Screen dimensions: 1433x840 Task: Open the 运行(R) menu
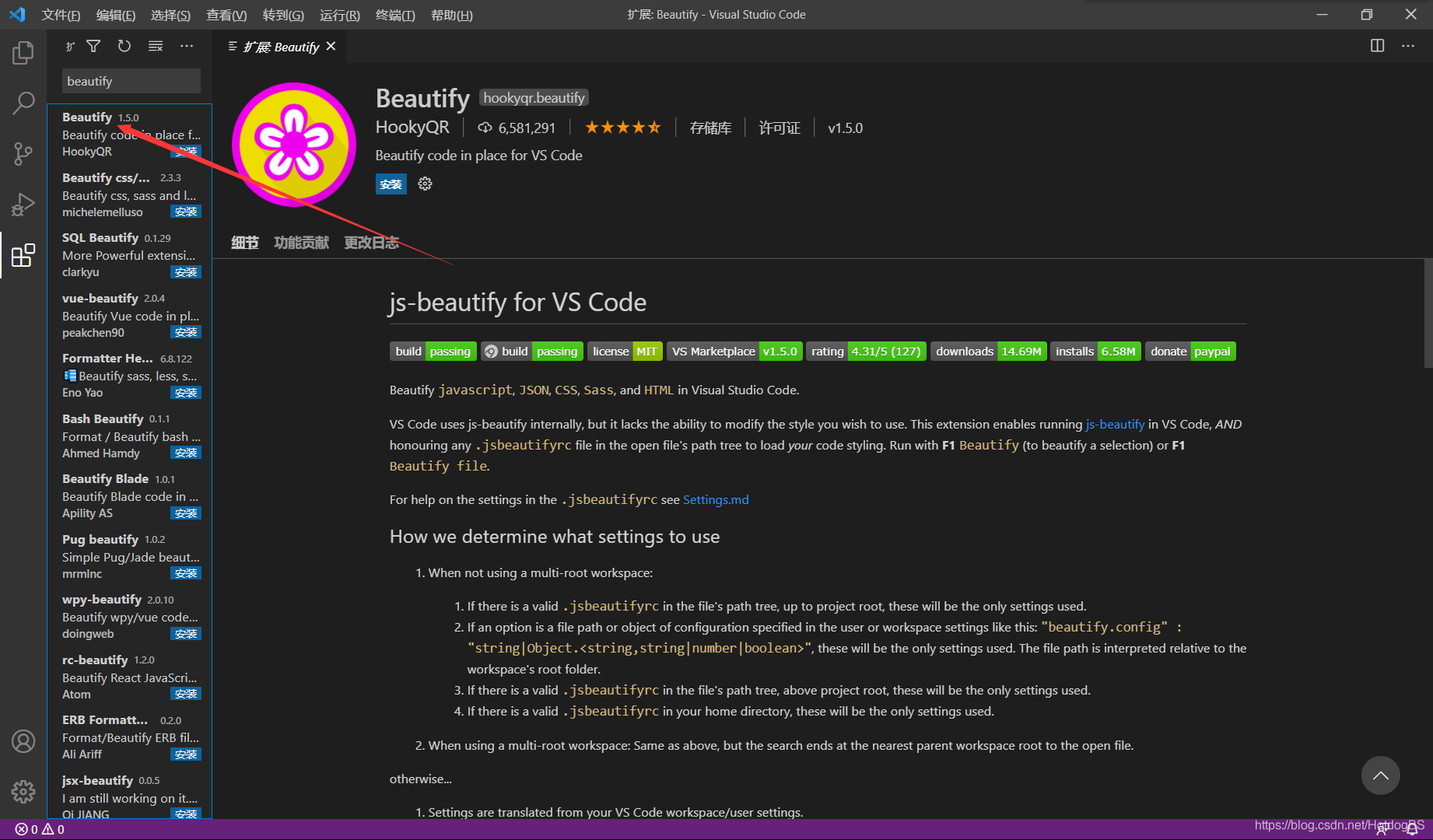[340, 15]
